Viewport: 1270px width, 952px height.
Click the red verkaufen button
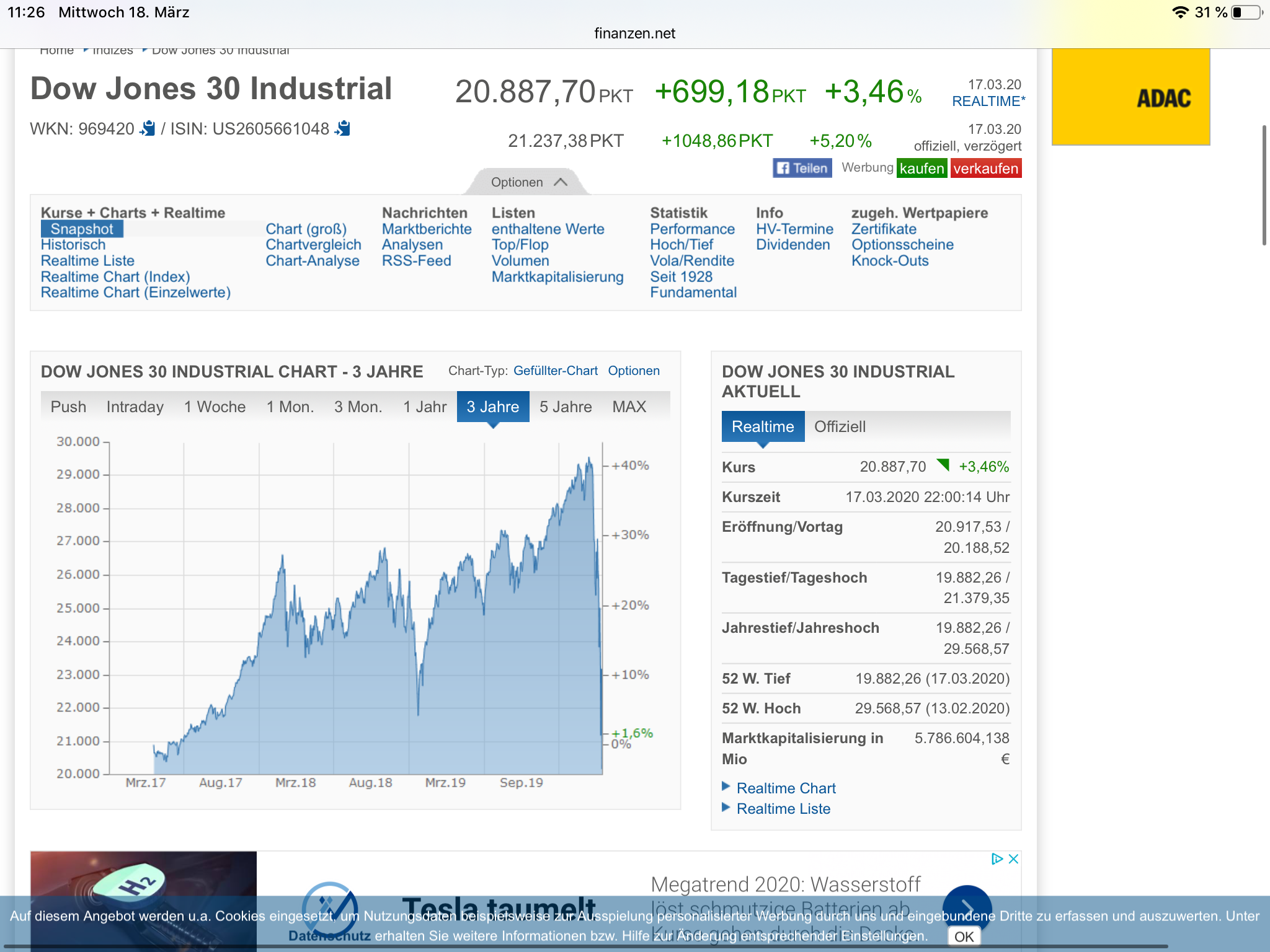pyautogui.click(x=985, y=168)
